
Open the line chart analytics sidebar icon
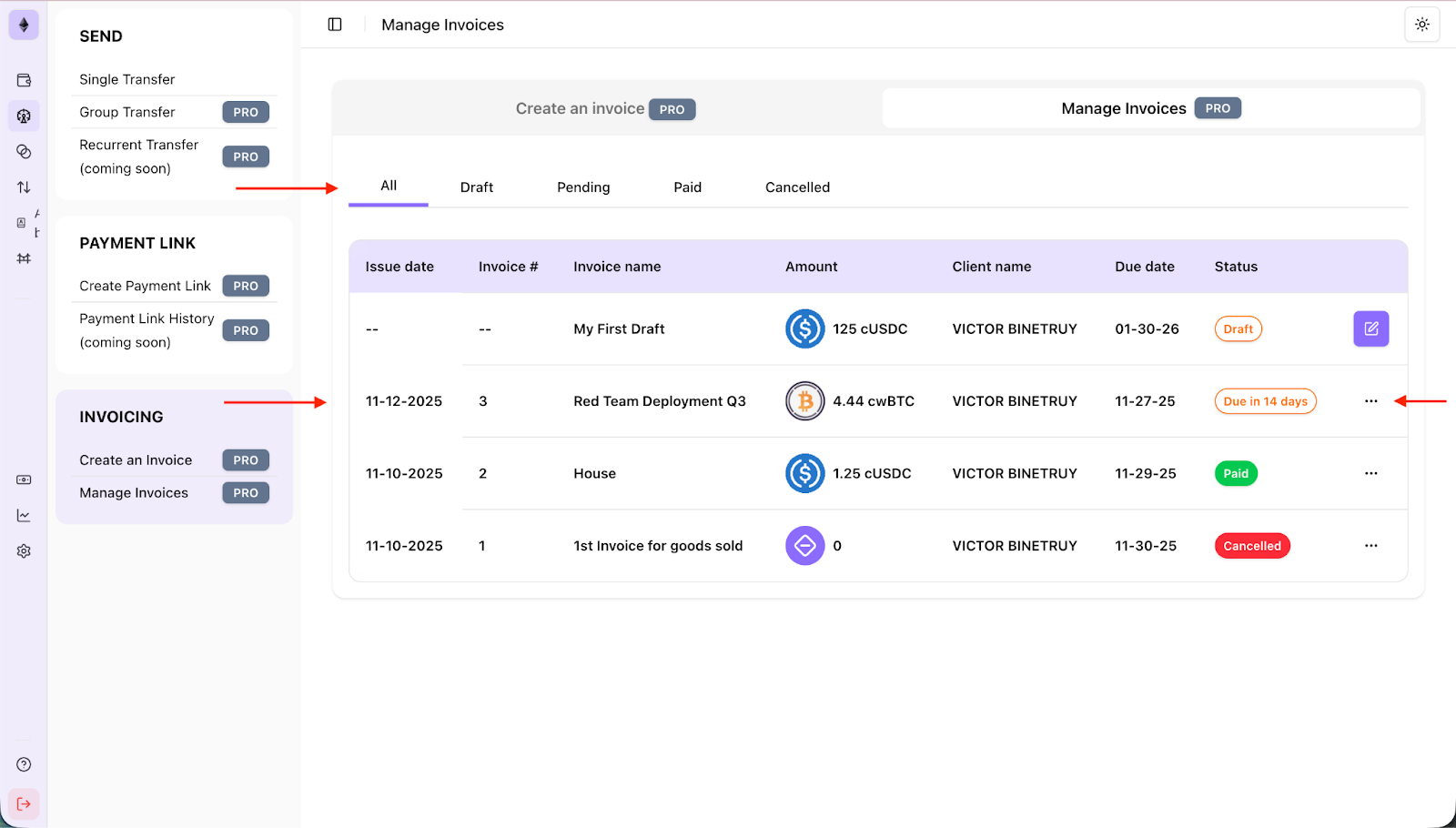24,515
